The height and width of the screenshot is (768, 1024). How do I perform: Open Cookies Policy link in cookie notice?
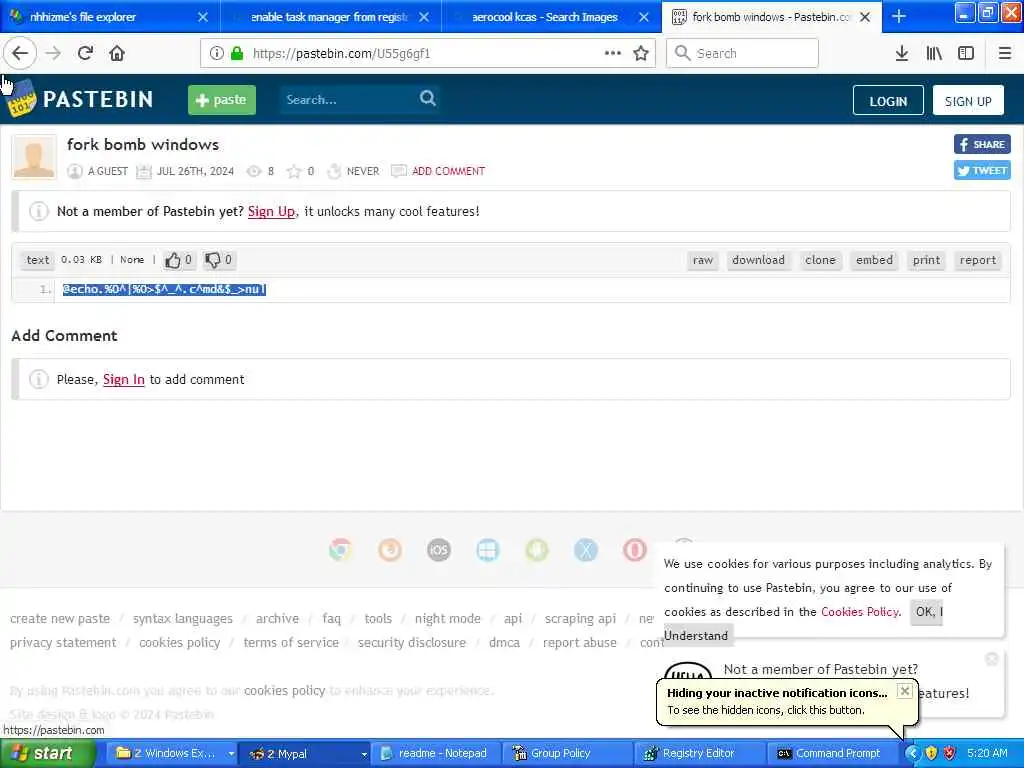tap(859, 612)
